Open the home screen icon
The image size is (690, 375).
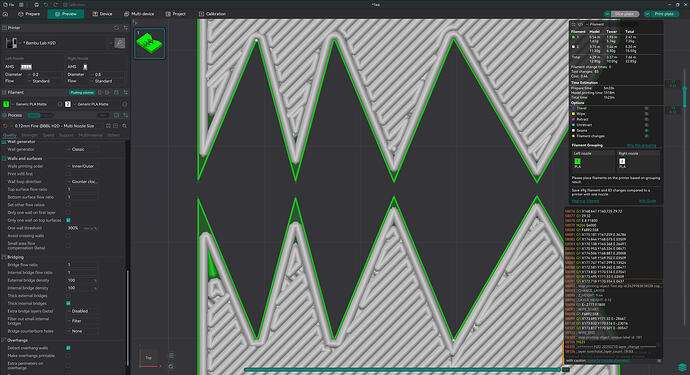pos(5,14)
